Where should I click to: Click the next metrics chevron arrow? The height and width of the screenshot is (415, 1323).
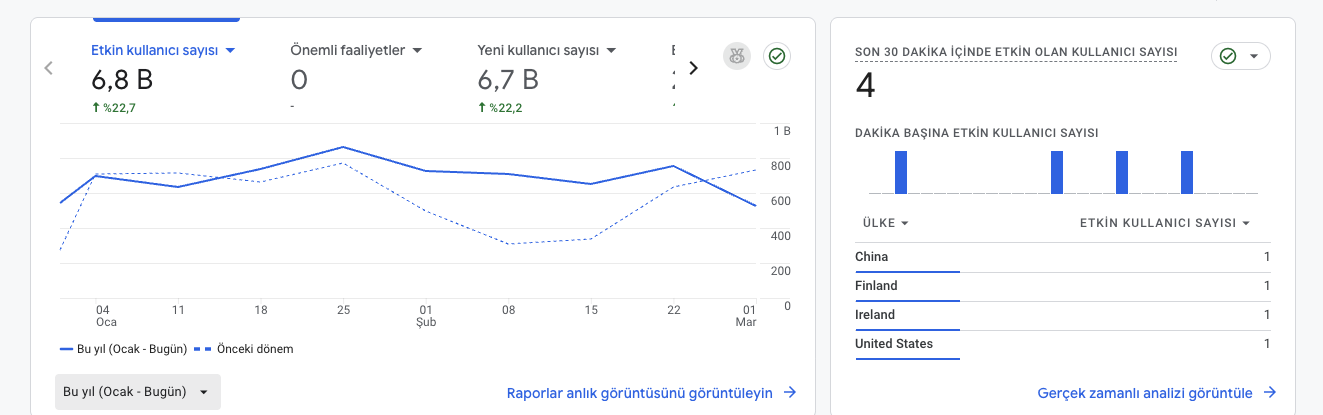click(x=694, y=68)
